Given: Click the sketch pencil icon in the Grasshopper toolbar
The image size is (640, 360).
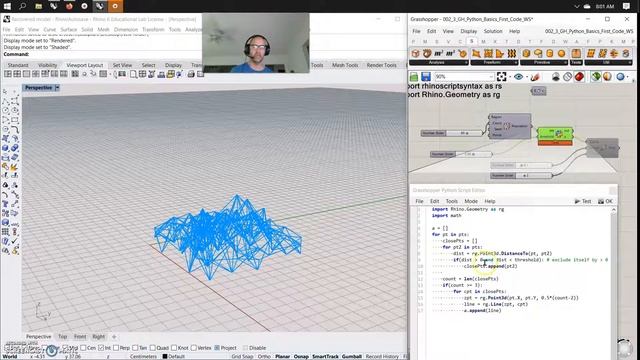Looking at the screenshot, I should point(535,77).
